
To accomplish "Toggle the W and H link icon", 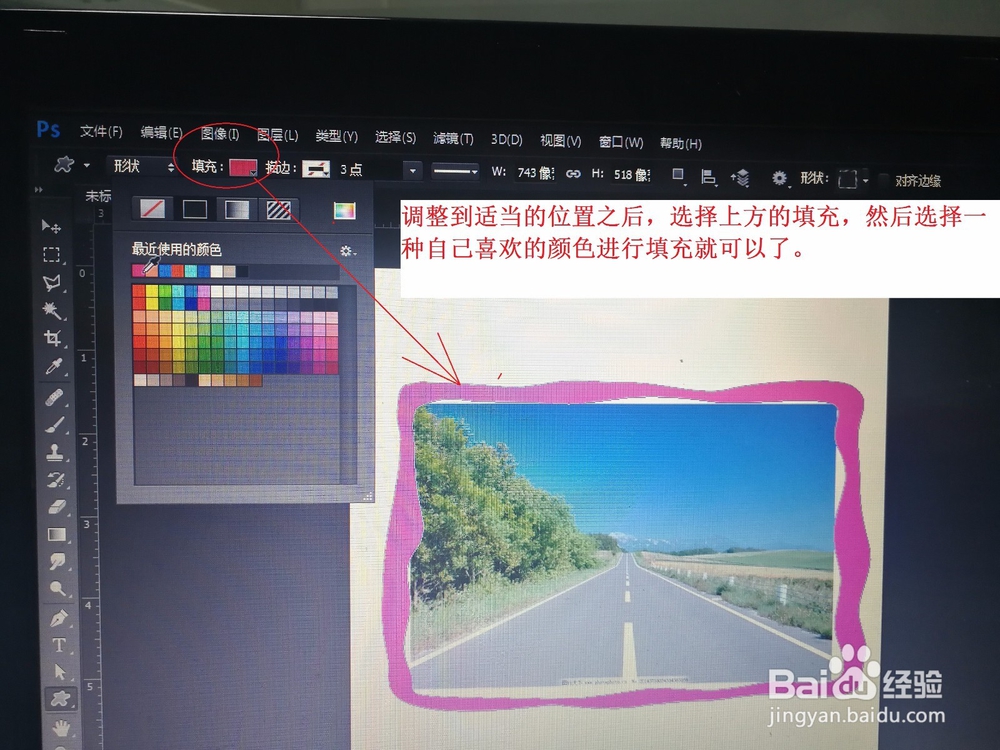I will (572, 172).
